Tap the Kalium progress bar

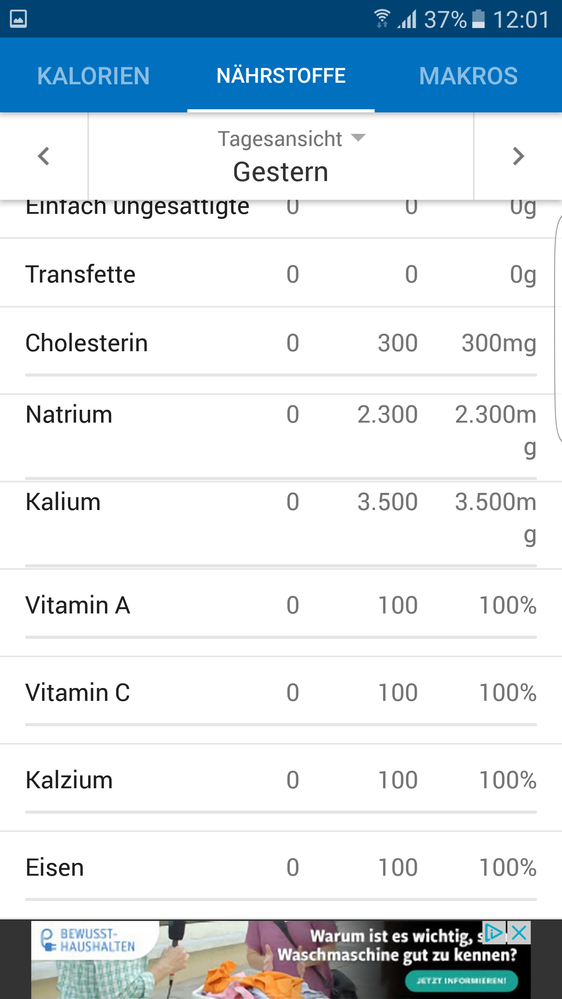tap(281, 565)
